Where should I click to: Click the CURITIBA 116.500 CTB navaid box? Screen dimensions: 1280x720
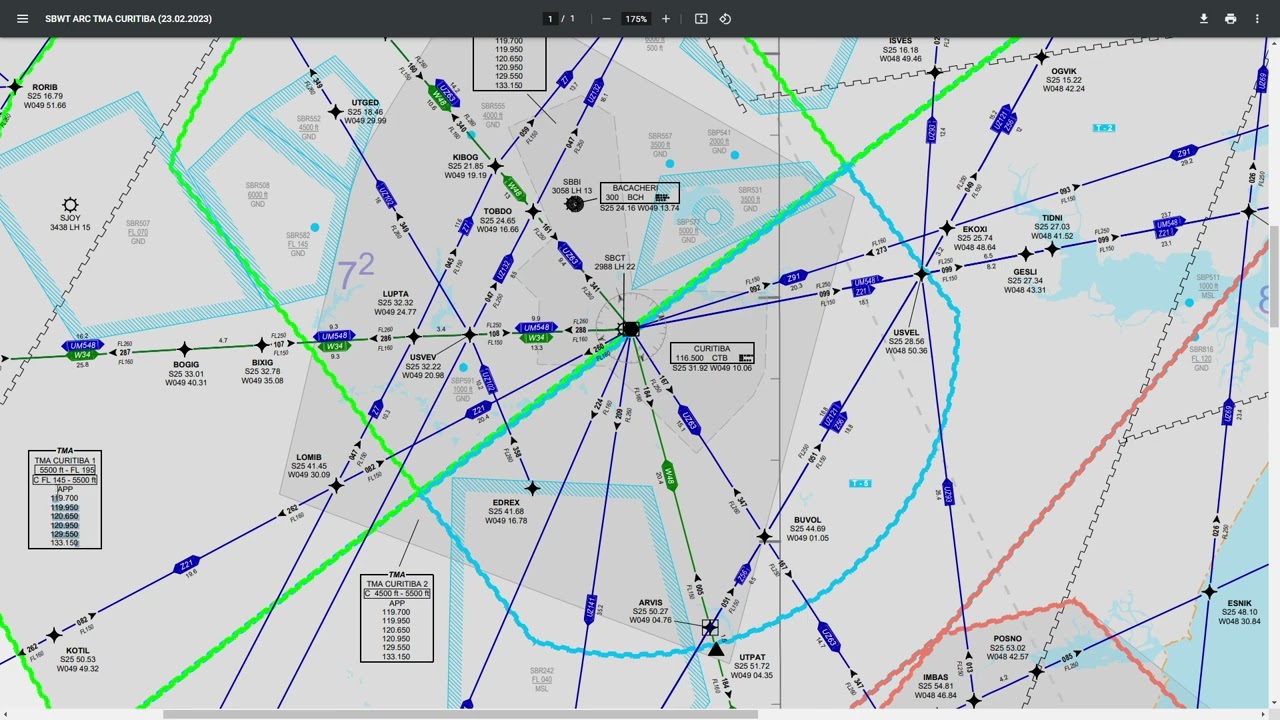712,353
